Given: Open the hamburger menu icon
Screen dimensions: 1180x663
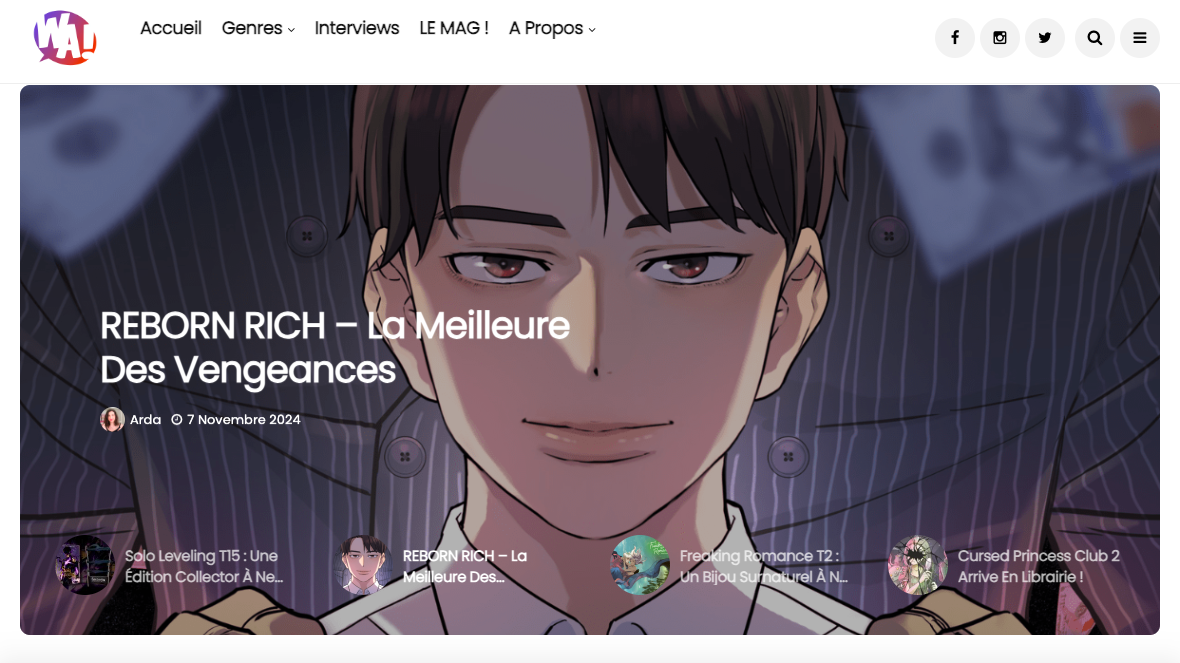Looking at the screenshot, I should [x=1139, y=38].
